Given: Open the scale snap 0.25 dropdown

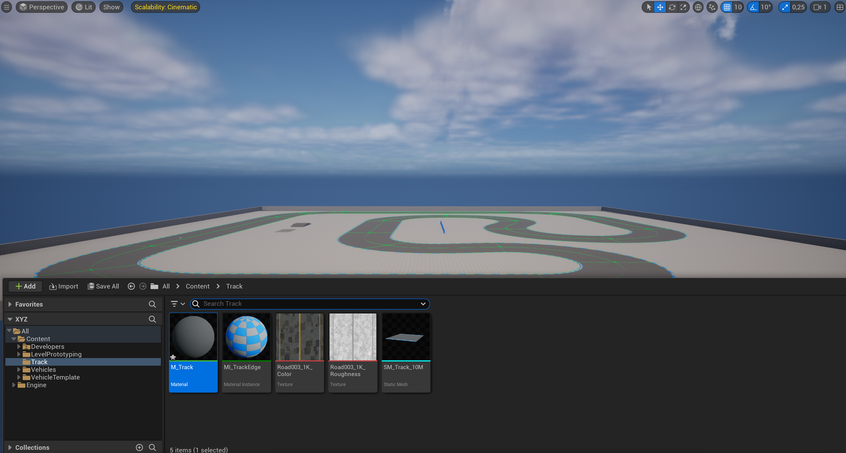Looking at the screenshot, I should 799,7.
